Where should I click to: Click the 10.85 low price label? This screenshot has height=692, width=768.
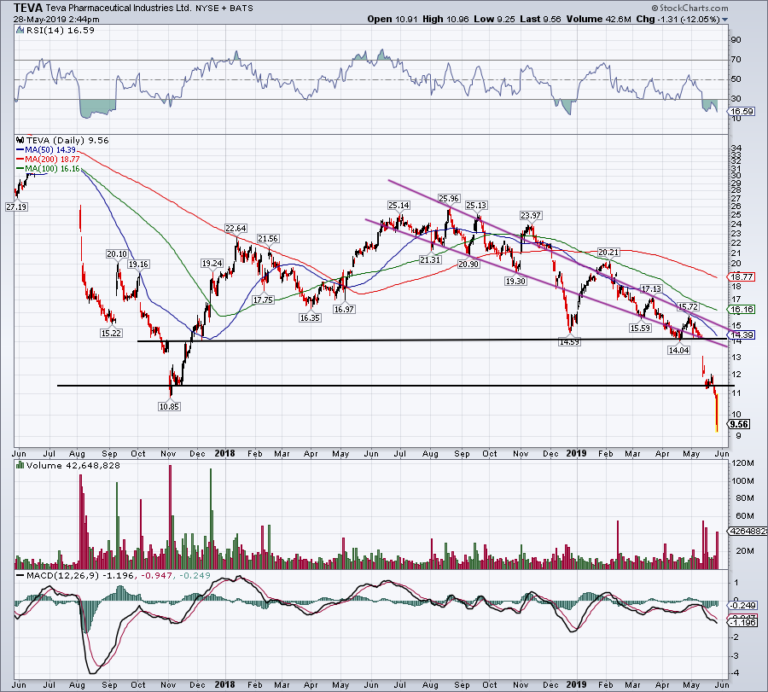coord(169,406)
